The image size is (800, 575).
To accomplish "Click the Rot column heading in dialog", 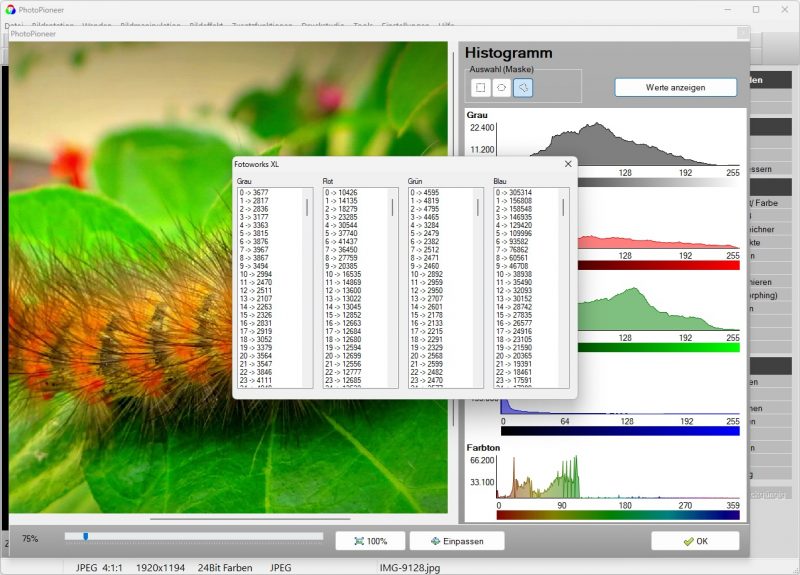I will coord(328,181).
